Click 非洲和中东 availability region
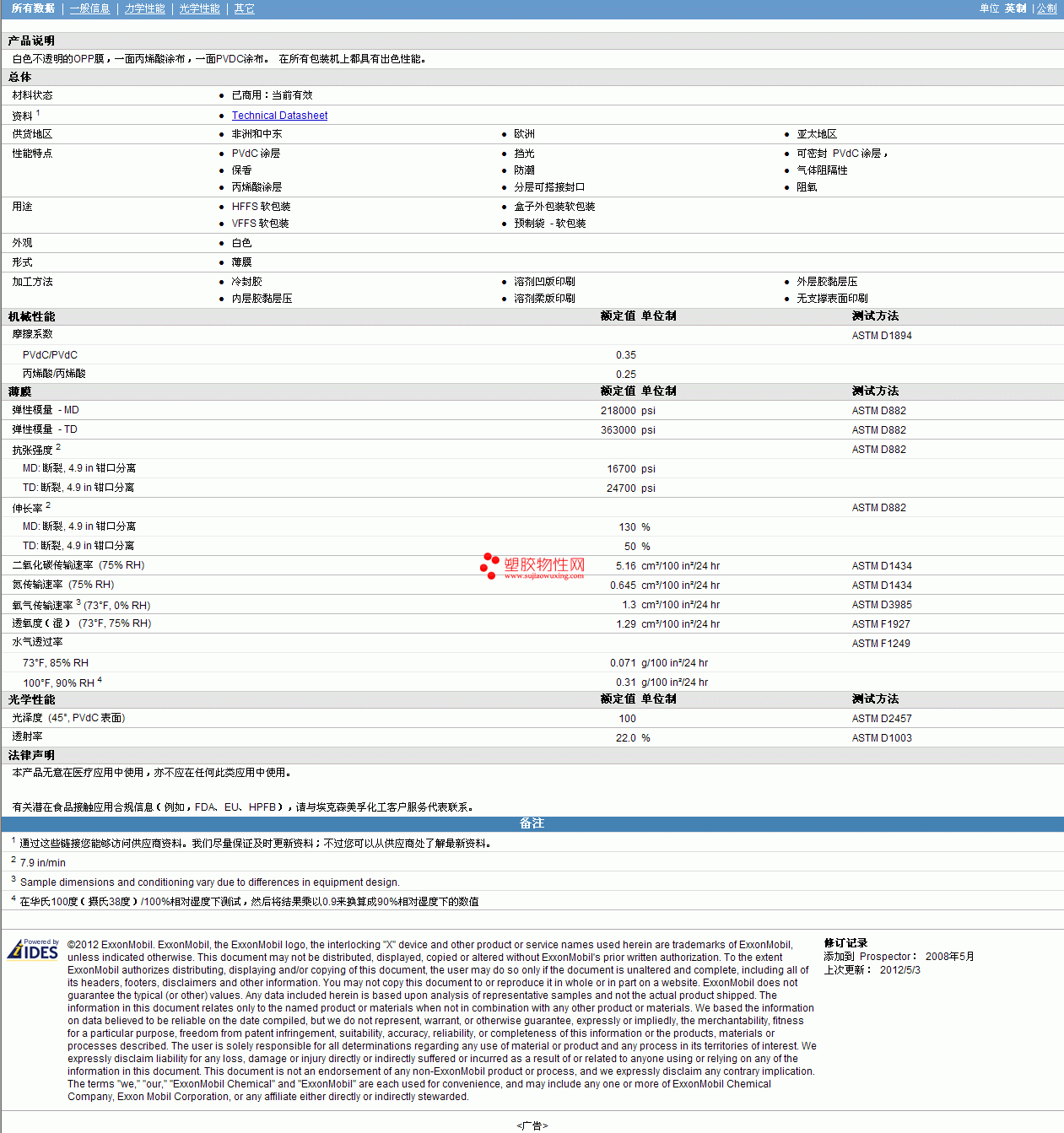 (x=257, y=134)
